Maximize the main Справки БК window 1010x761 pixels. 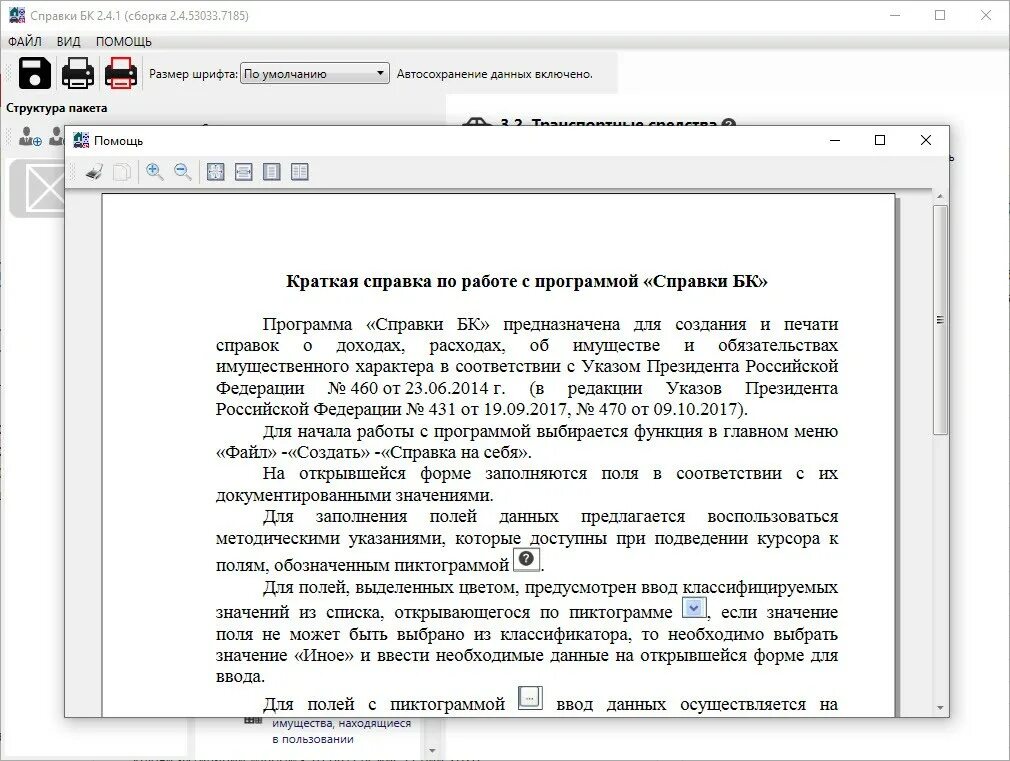click(940, 15)
